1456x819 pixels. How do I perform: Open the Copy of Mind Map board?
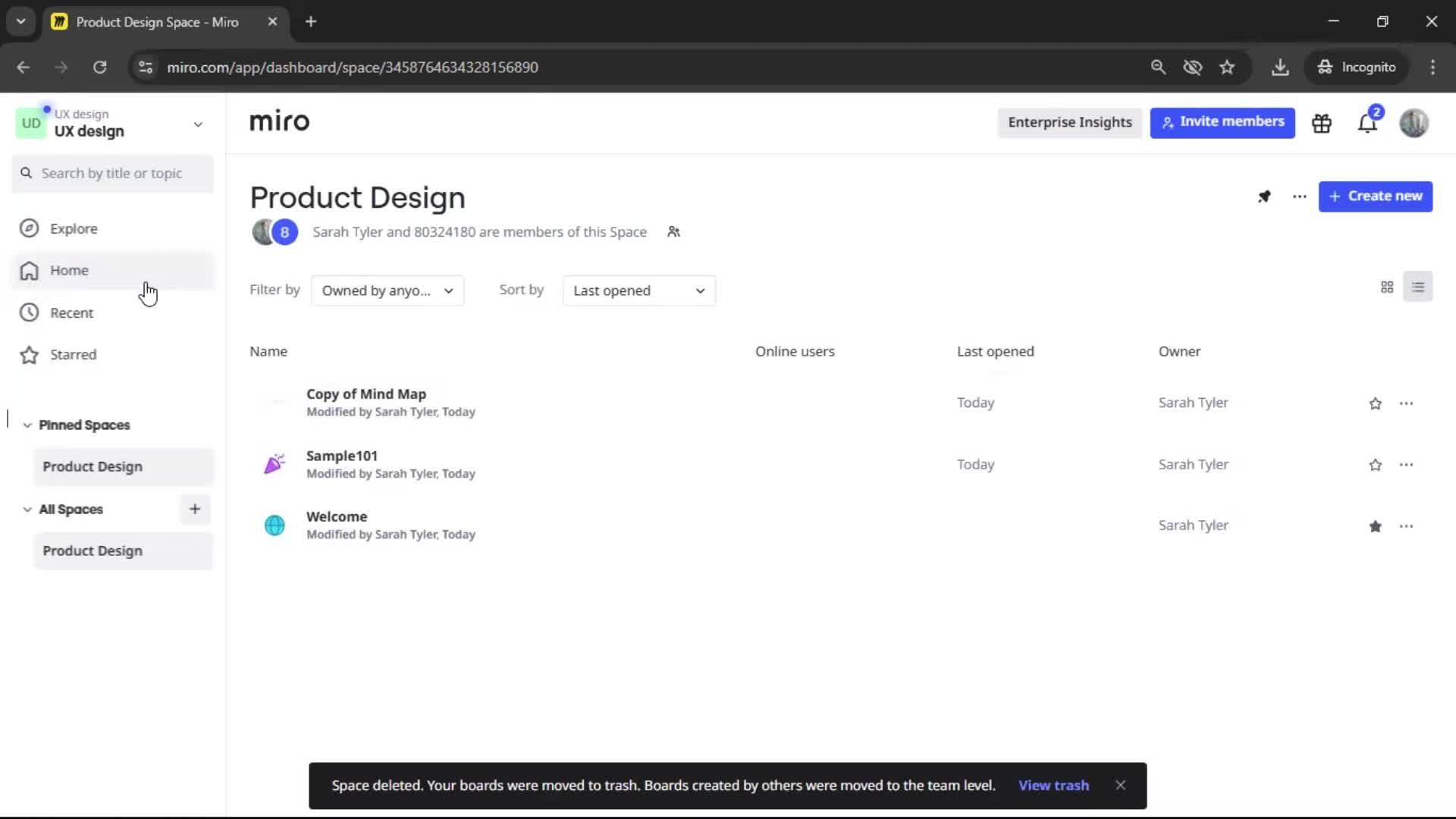pyautogui.click(x=366, y=394)
